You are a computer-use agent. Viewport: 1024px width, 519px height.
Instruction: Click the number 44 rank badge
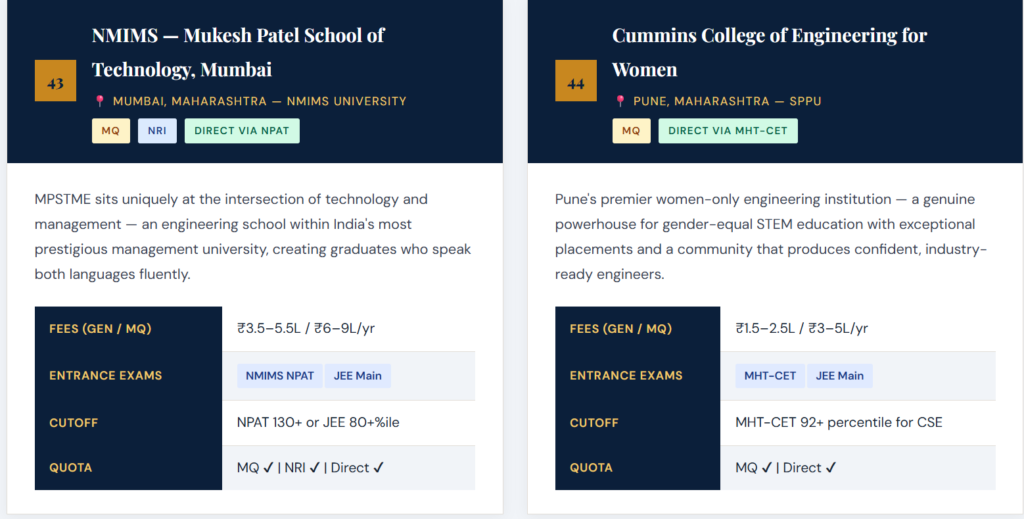coord(575,82)
